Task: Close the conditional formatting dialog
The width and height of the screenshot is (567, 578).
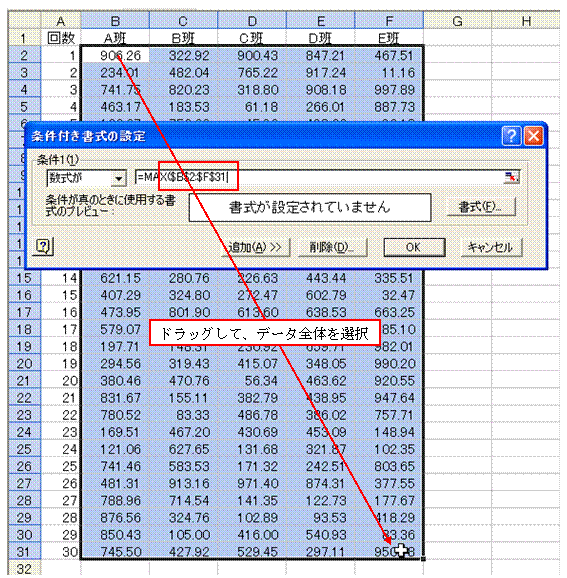Action: pyautogui.click(x=533, y=136)
